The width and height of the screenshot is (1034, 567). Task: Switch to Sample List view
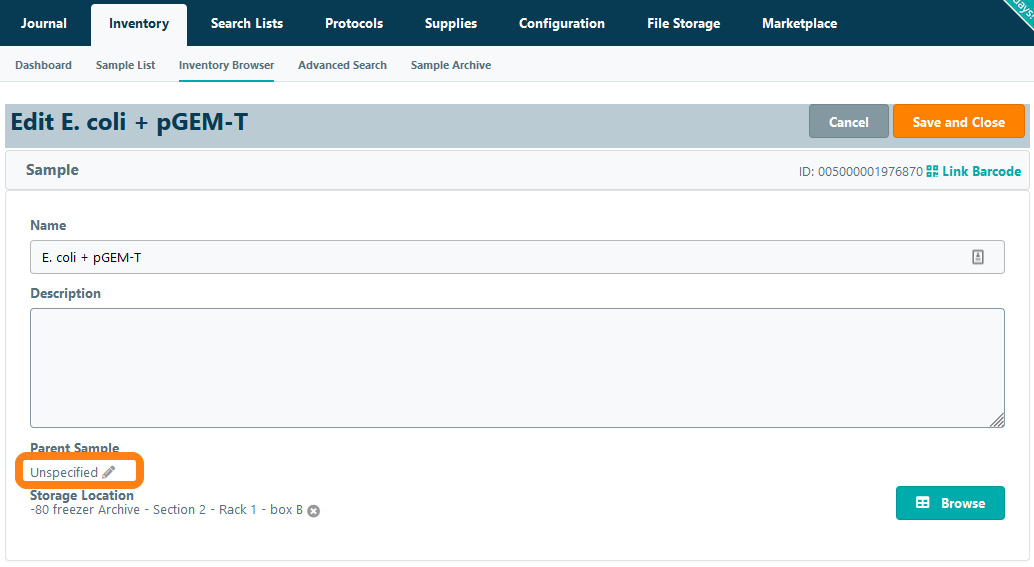(x=125, y=65)
